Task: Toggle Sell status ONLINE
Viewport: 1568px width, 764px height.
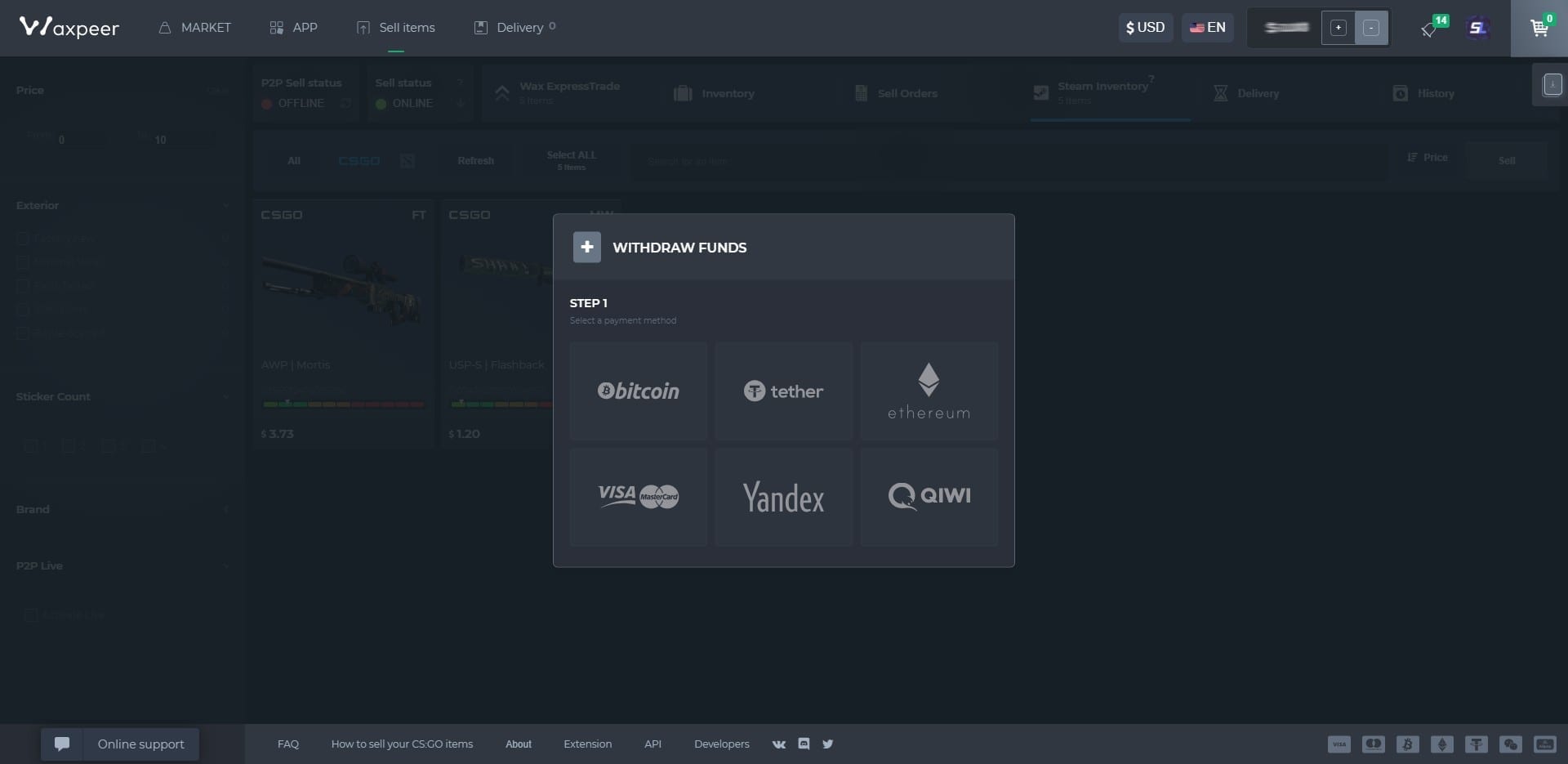Action: point(420,93)
